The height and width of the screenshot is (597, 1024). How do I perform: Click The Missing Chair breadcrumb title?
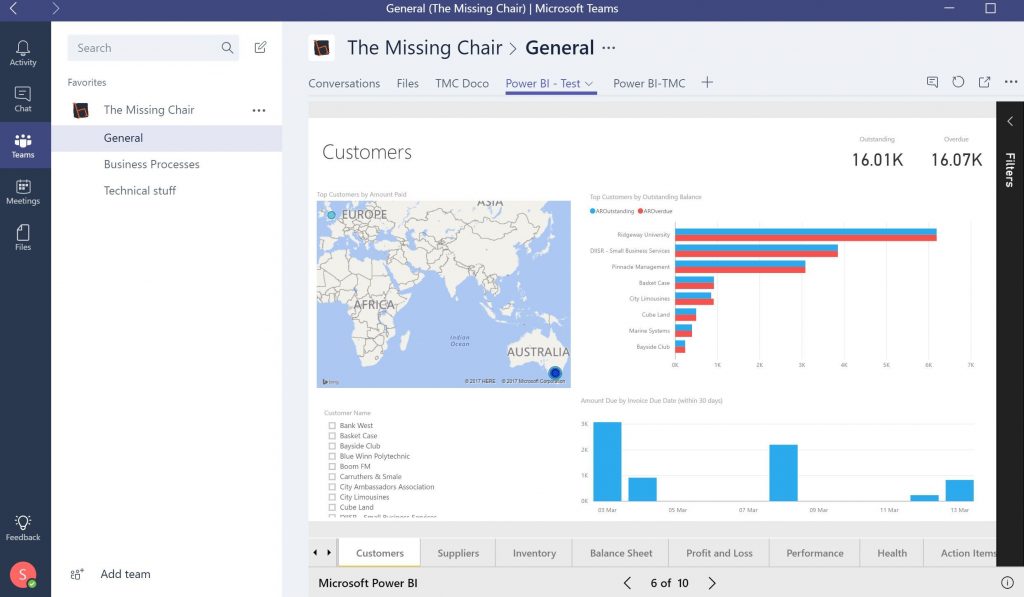[x=424, y=48]
